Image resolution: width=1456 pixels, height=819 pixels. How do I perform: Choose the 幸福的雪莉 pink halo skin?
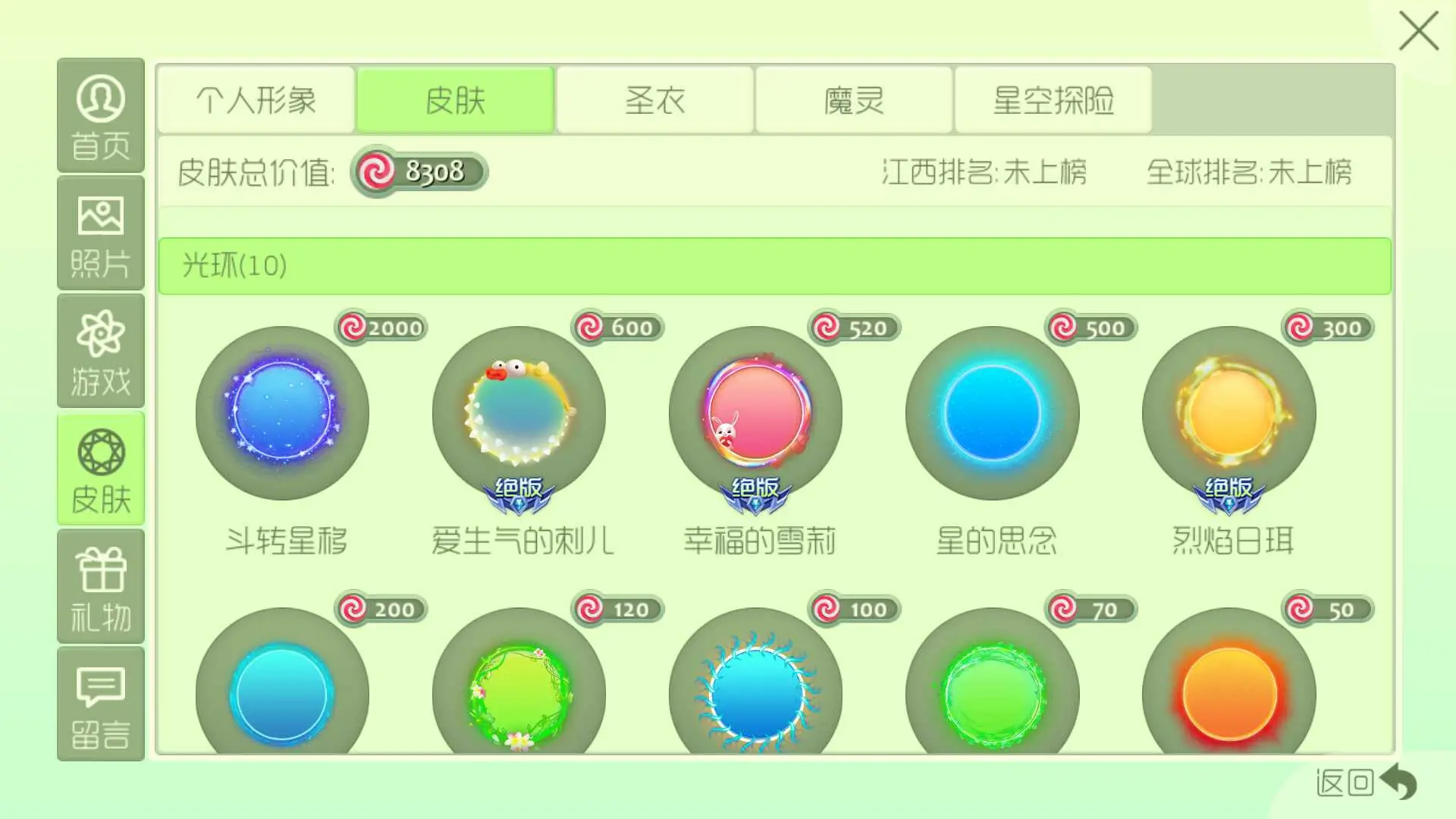755,413
